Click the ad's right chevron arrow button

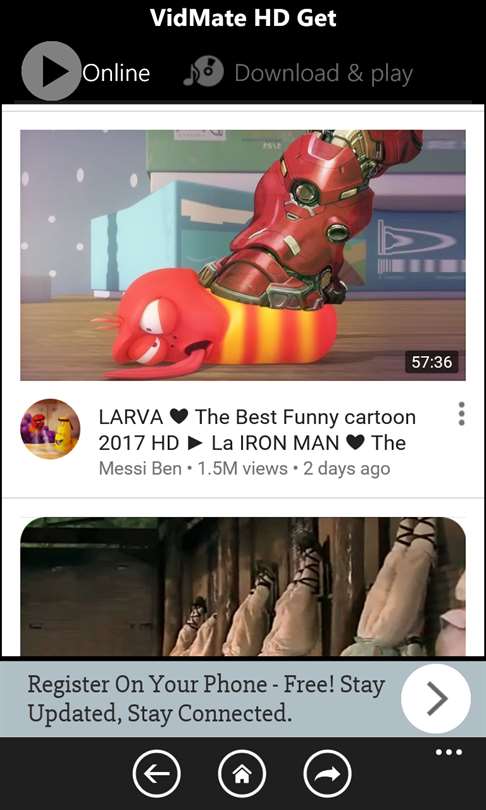click(x=436, y=698)
